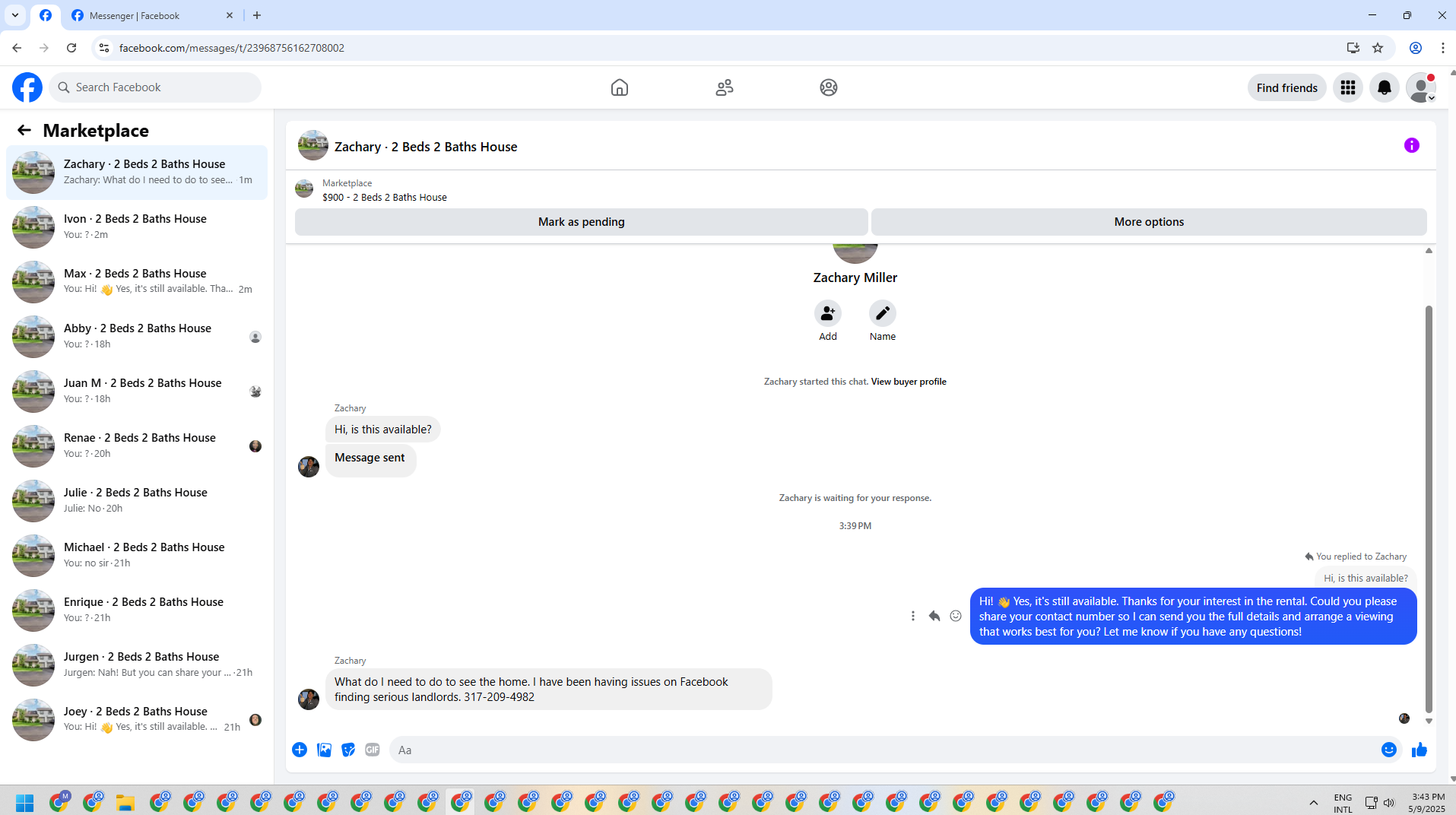Open the Chrome three-dot menu
This screenshot has height=815, width=1456.
(x=1442, y=48)
